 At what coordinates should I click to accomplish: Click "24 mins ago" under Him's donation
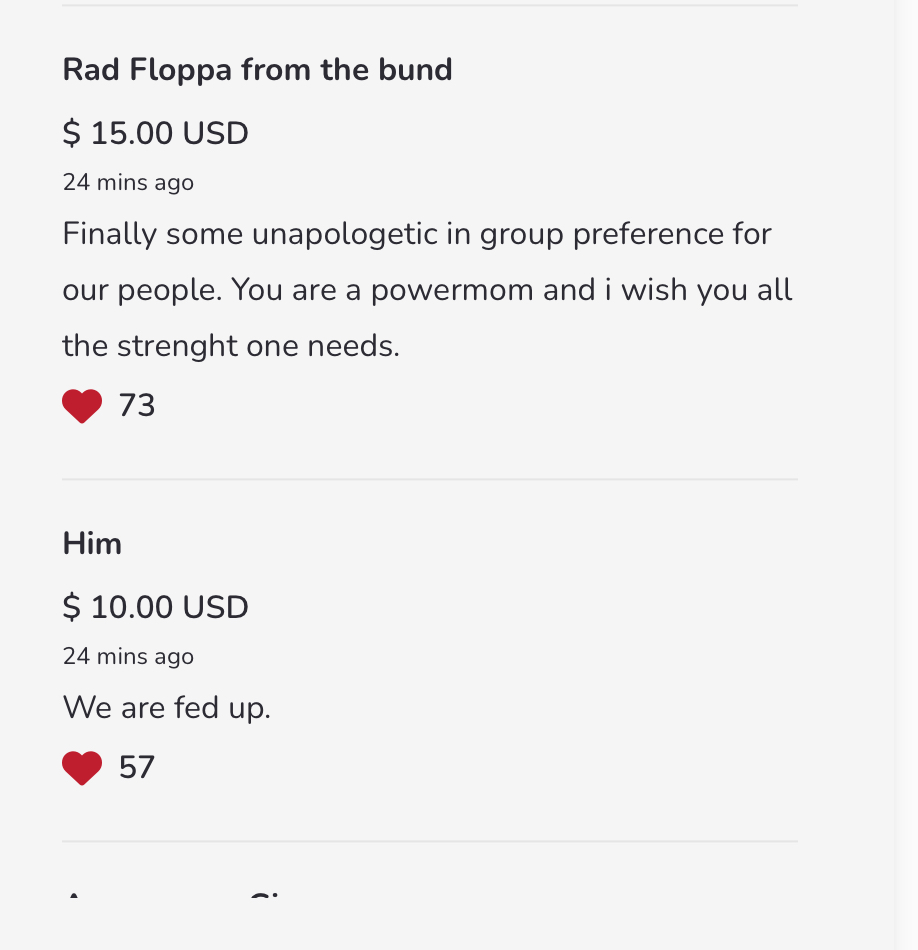pyautogui.click(x=128, y=657)
